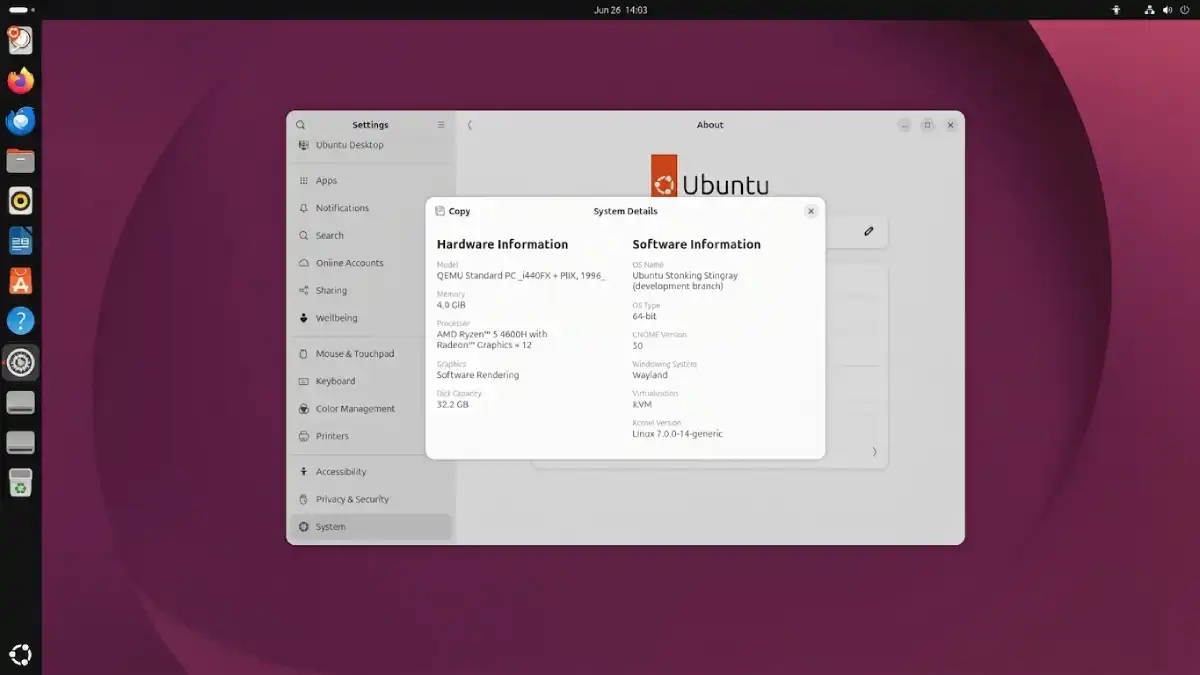Open Firefox from the dock
The height and width of the screenshot is (675, 1200).
click(20, 80)
